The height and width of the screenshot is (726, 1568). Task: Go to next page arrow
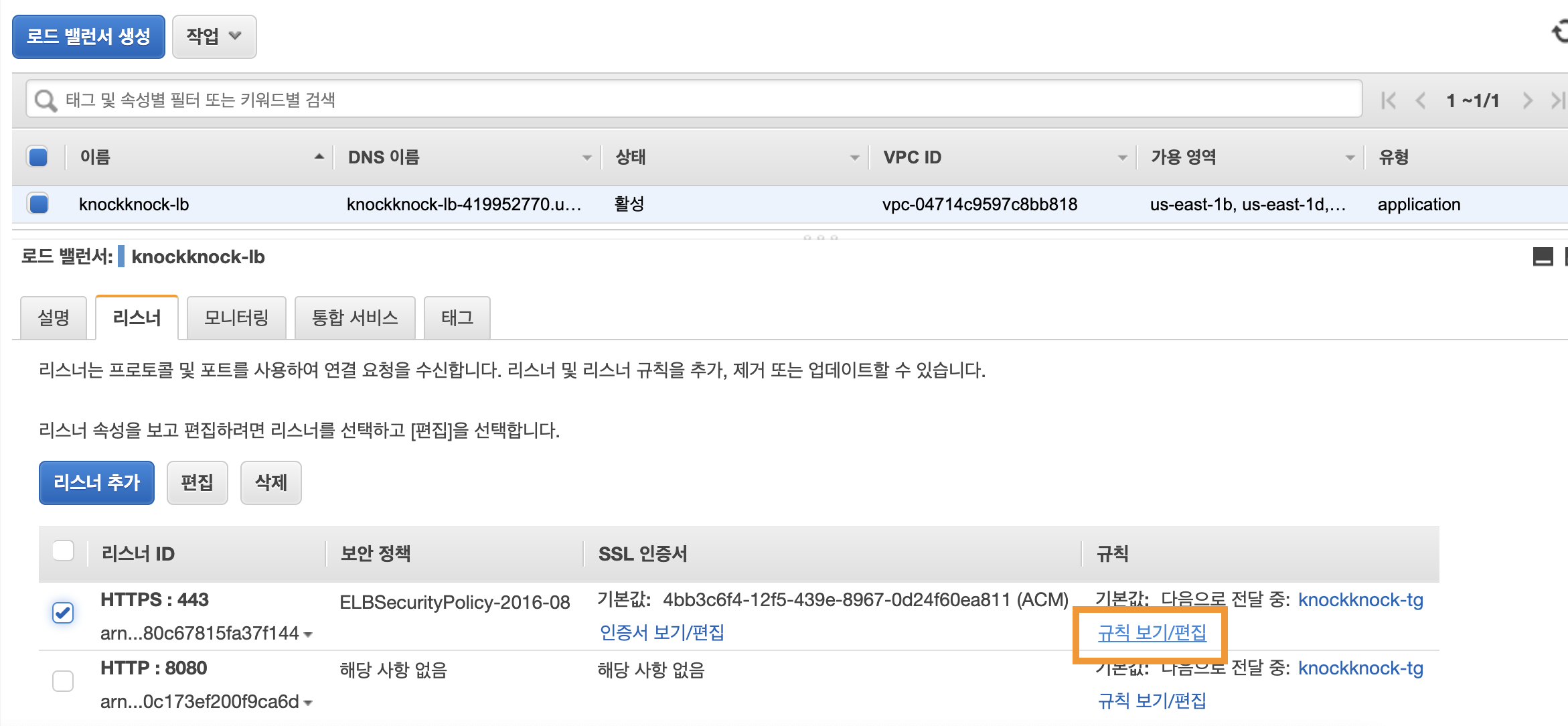(x=1527, y=100)
